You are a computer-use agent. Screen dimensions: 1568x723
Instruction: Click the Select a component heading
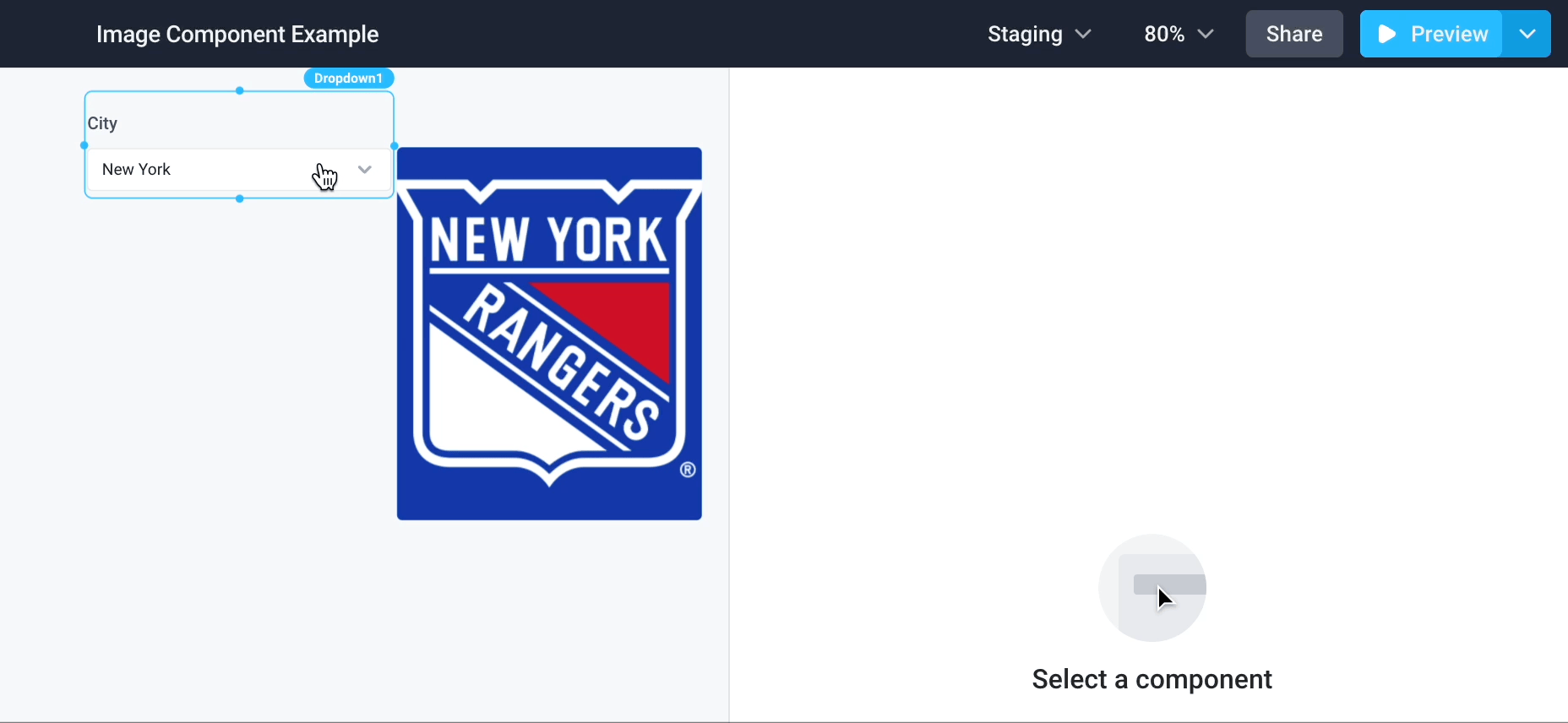1151,678
